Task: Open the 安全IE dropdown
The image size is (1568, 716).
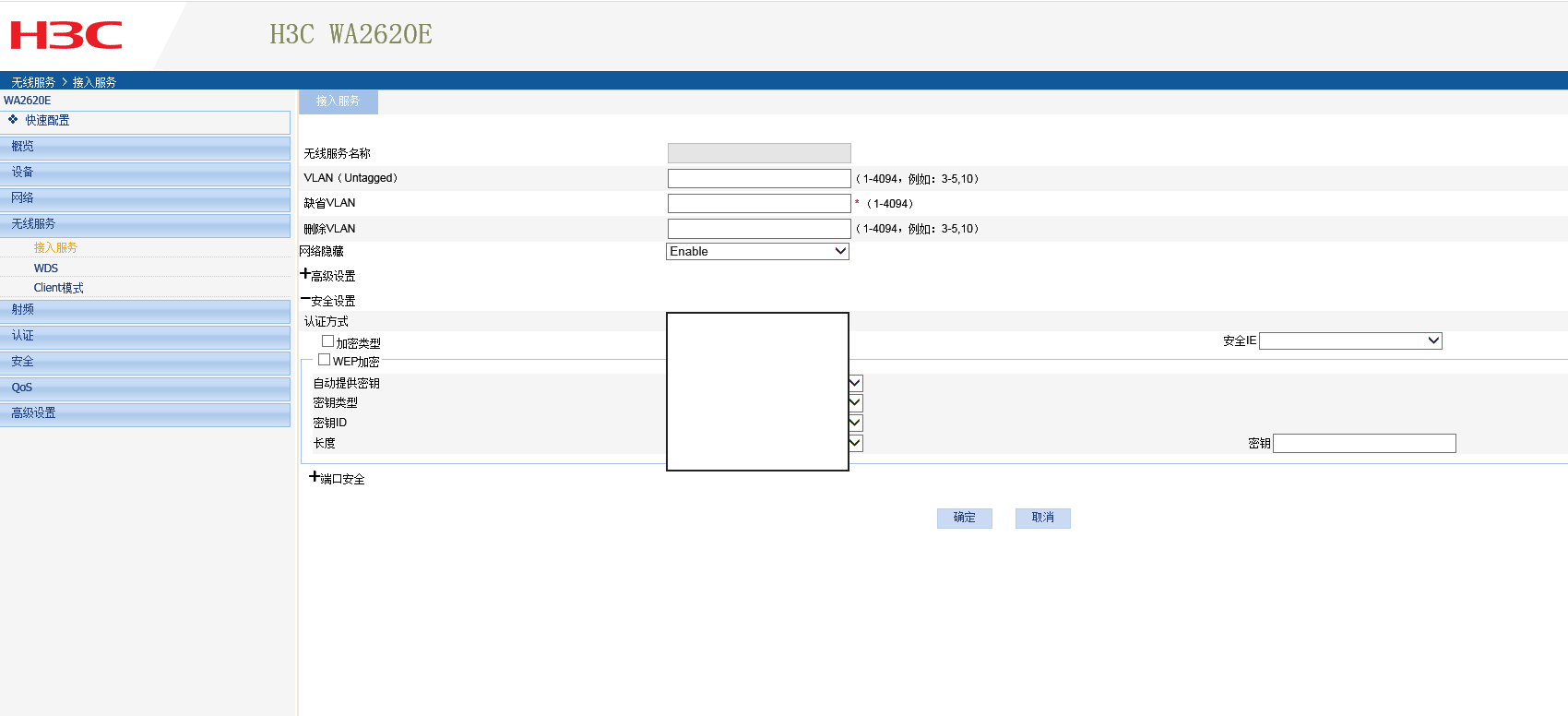Action: (1350, 340)
